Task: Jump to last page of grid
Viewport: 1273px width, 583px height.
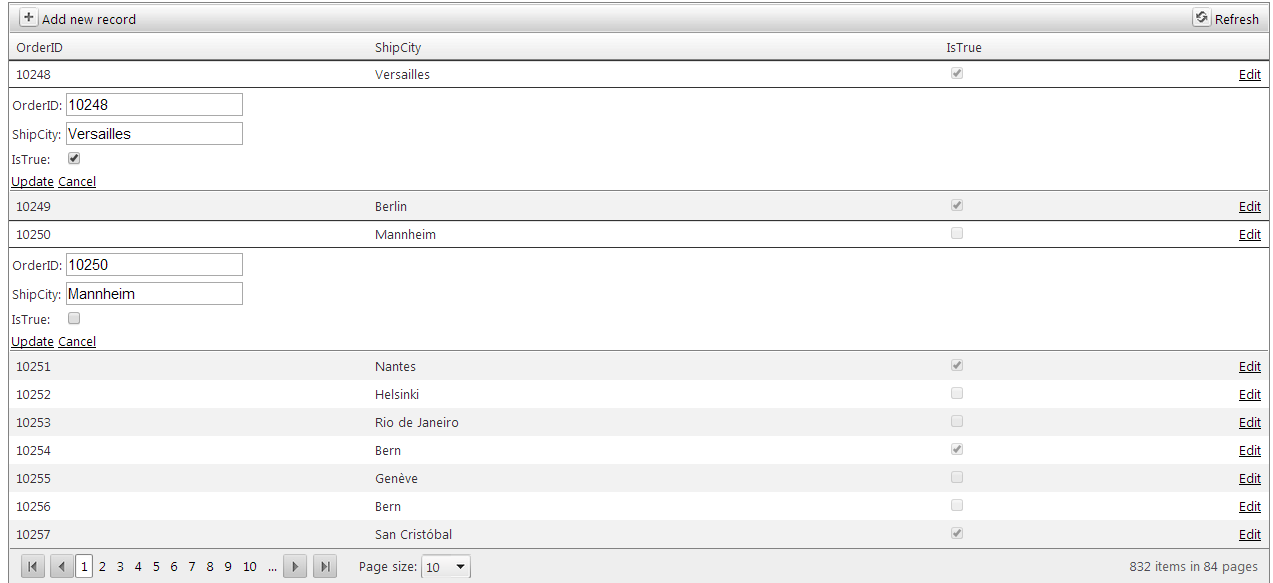Action: click(x=325, y=567)
